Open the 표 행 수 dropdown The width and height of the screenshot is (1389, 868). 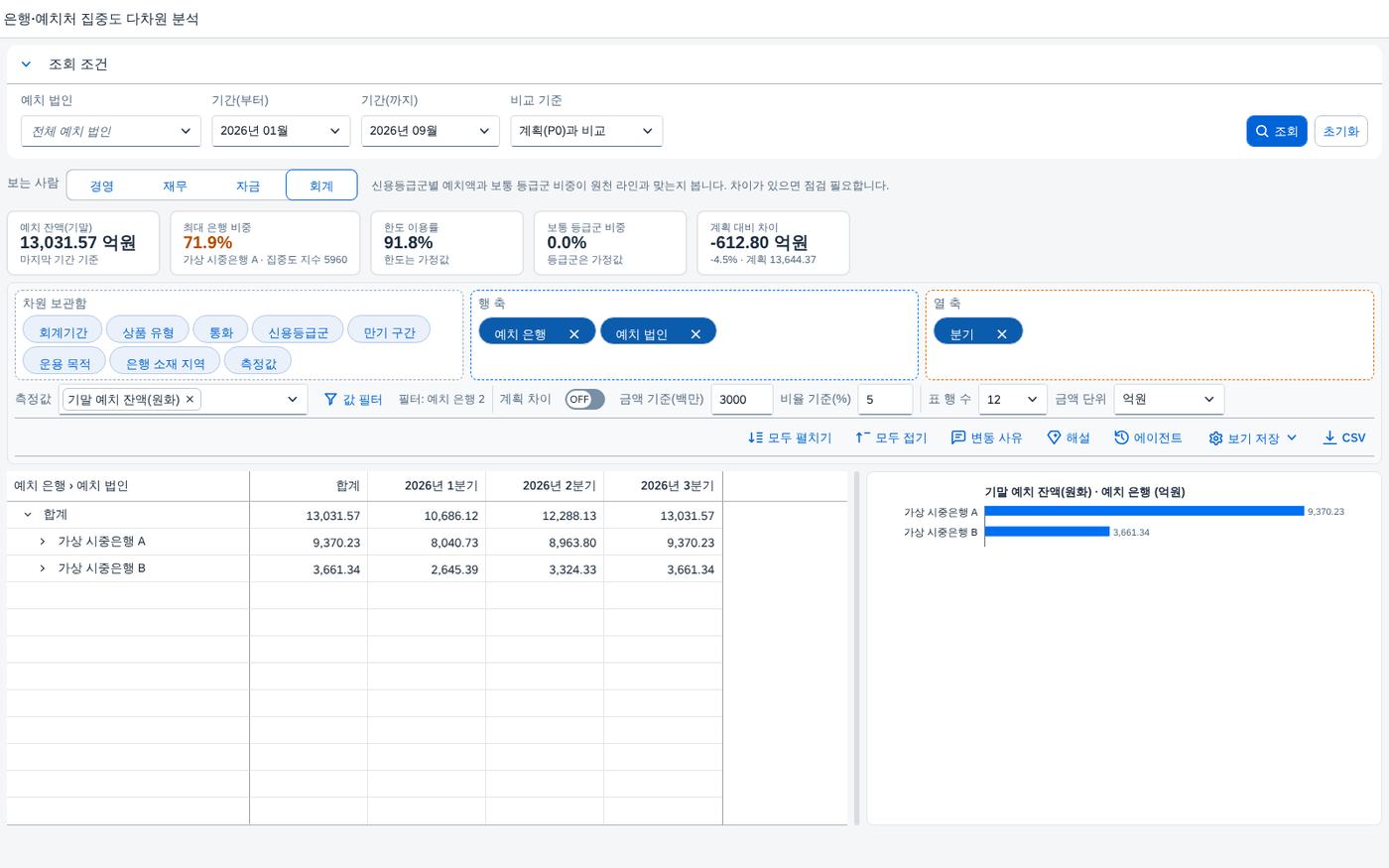pyautogui.click(x=1013, y=399)
